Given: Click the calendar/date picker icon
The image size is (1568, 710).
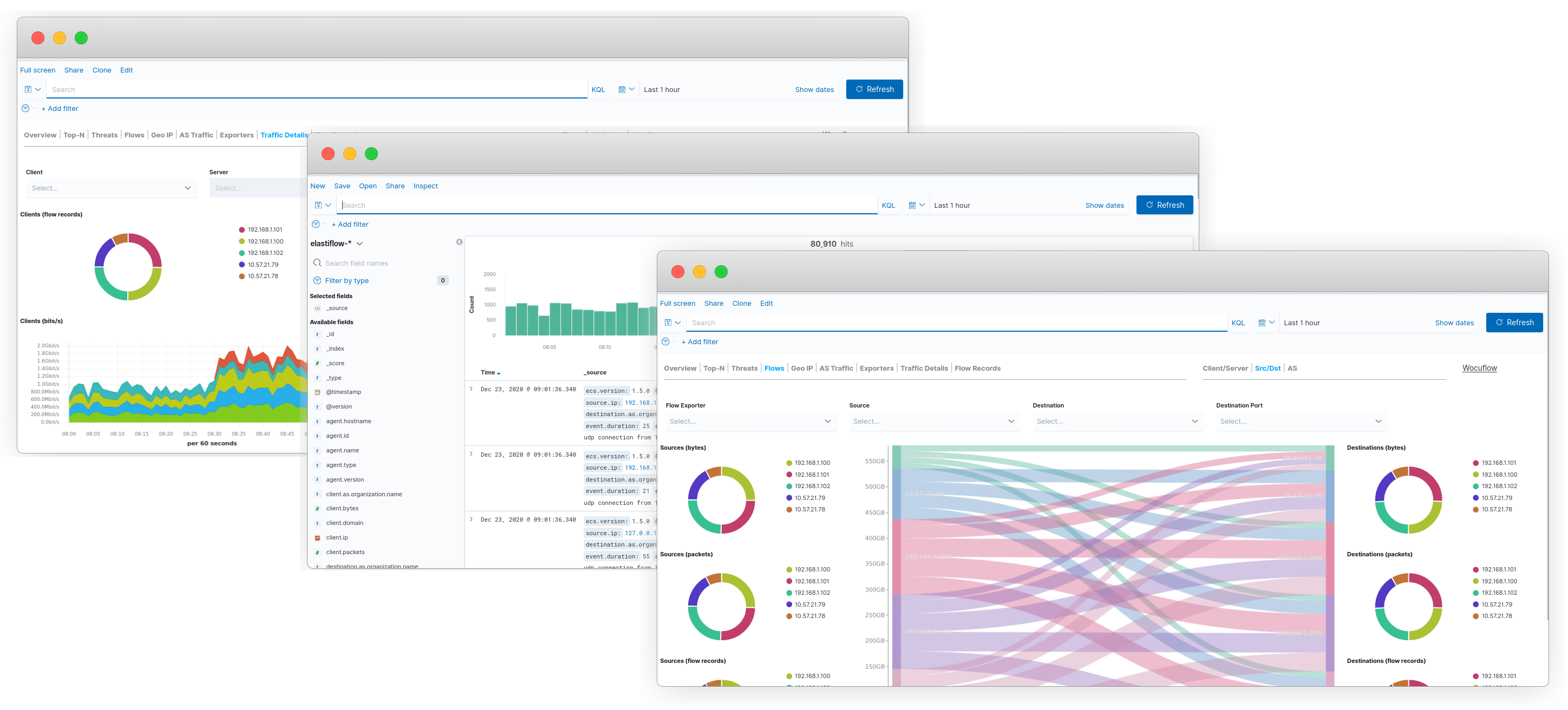Looking at the screenshot, I should pos(621,89).
